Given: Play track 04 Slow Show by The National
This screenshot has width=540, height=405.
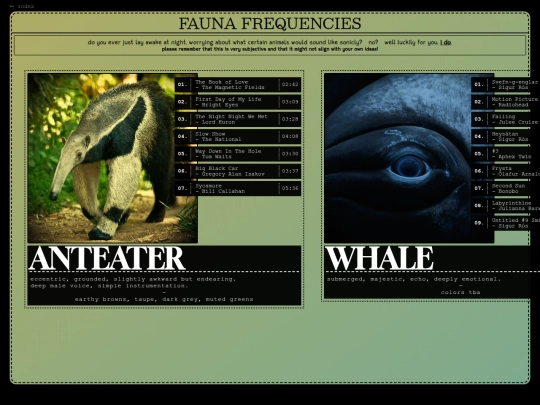Looking at the screenshot, I should (x=238, y=136).
